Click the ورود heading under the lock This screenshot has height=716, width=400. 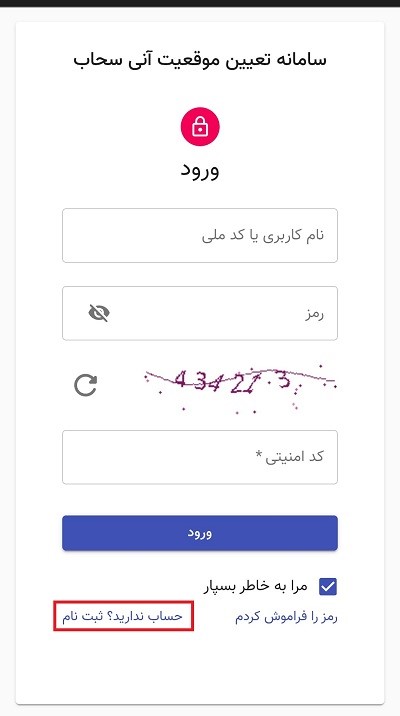coord(200,170)
